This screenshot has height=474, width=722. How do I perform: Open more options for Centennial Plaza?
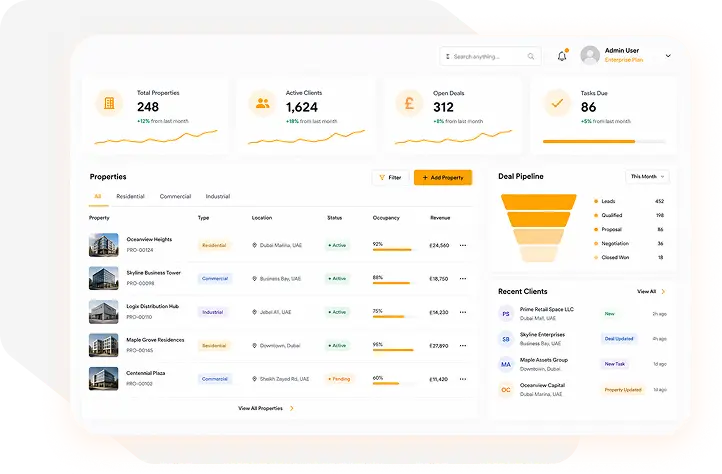click(x=463, y=379)
